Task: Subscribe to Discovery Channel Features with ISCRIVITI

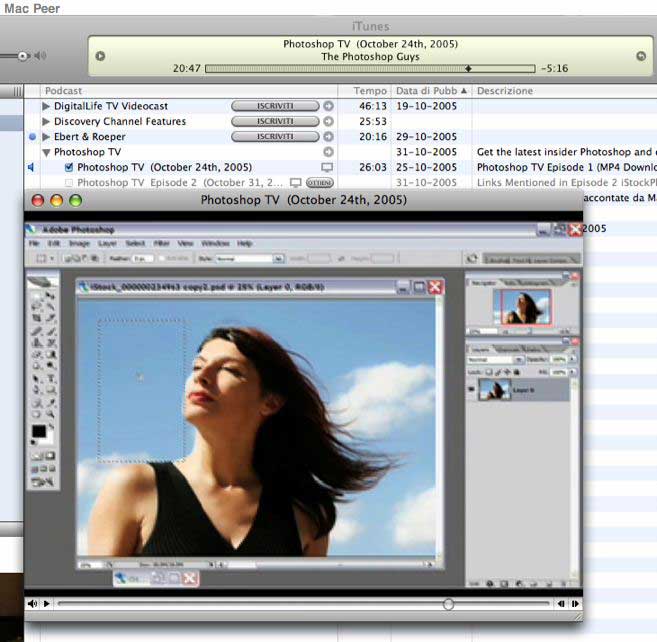Action: pyautogui.click(x=275, y=121)
